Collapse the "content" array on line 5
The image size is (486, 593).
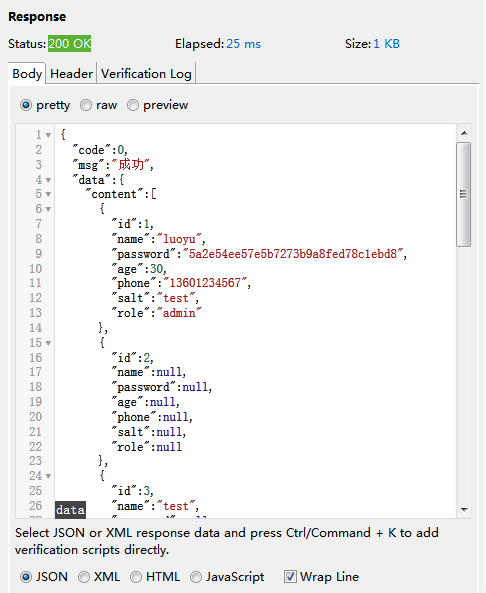[48, 194]
